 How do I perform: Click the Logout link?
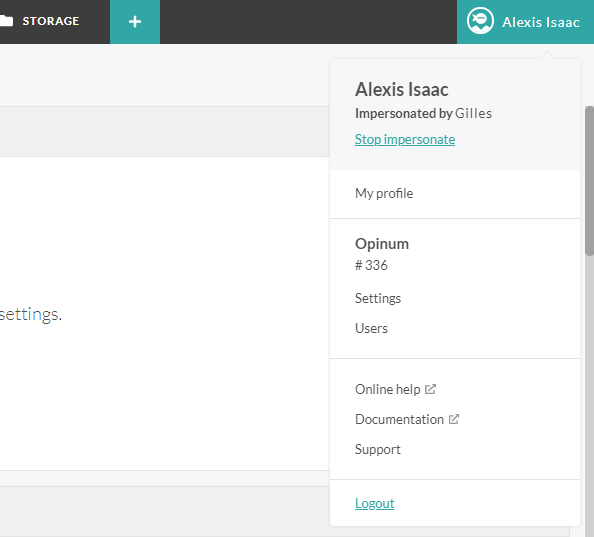click(375, 503)
